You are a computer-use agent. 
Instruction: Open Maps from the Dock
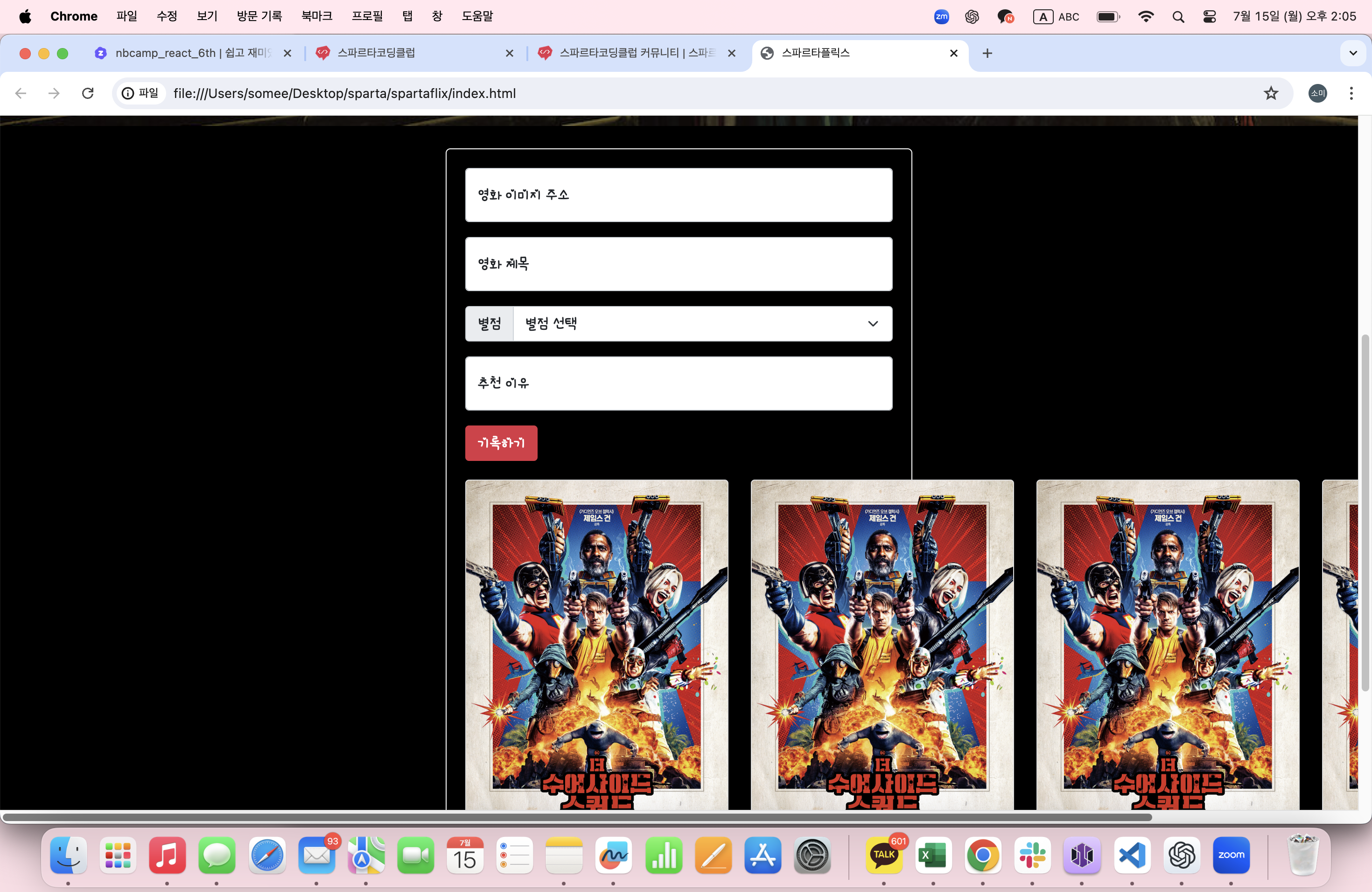pos(366,855)
